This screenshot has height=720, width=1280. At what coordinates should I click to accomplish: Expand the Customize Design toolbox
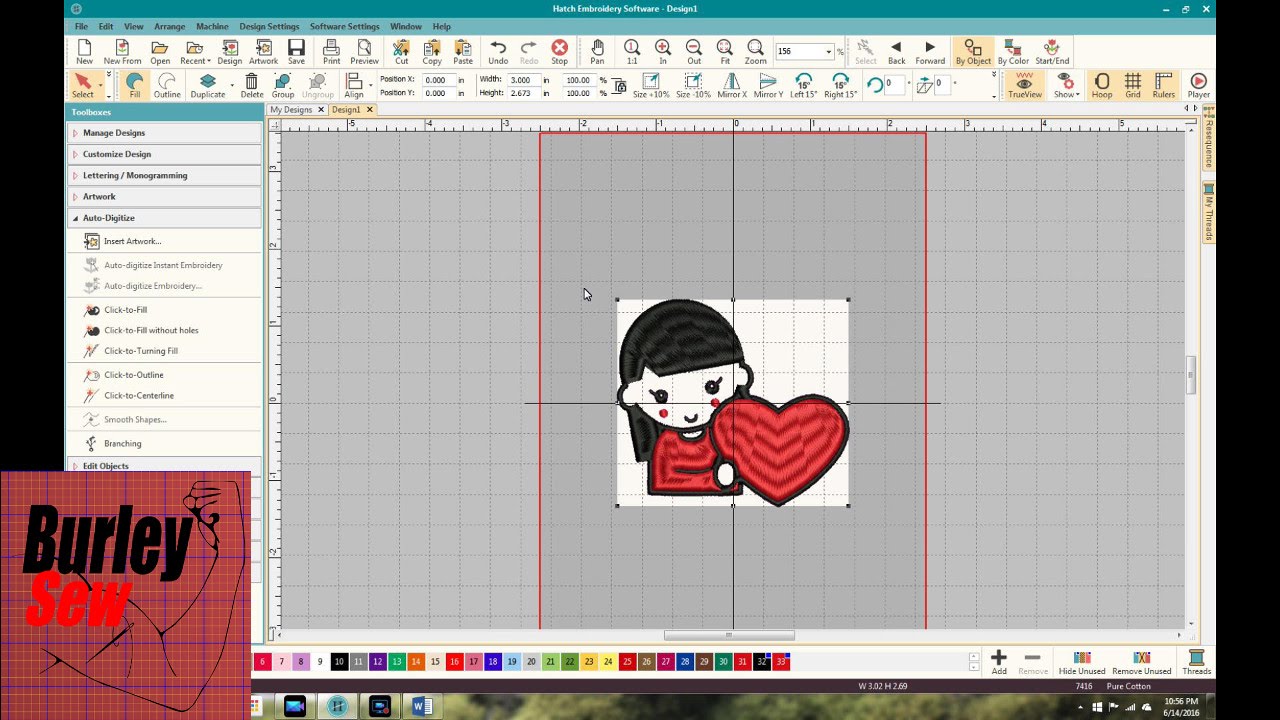(x=165, y=154)
